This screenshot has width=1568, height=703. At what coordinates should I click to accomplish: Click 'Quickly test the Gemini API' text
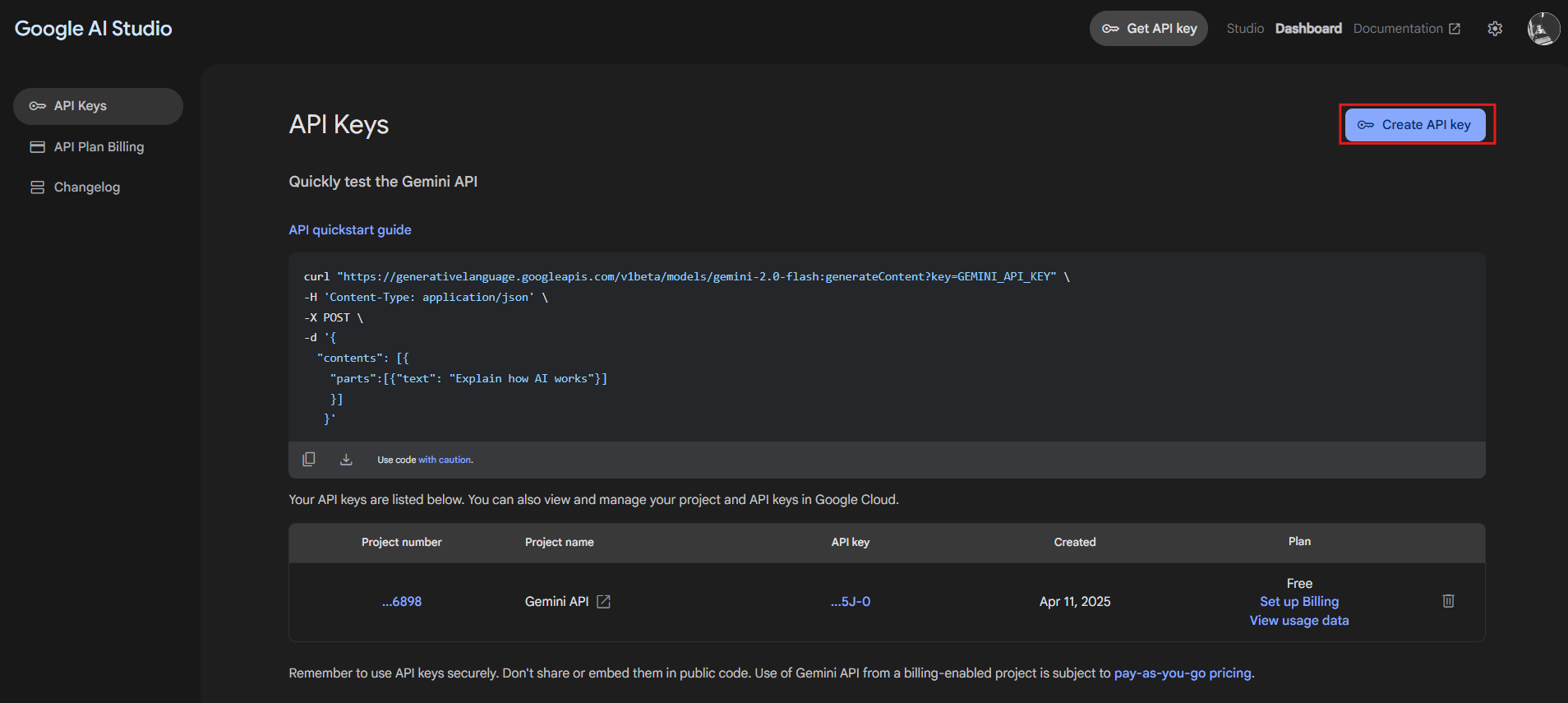[x=383, y=182]
